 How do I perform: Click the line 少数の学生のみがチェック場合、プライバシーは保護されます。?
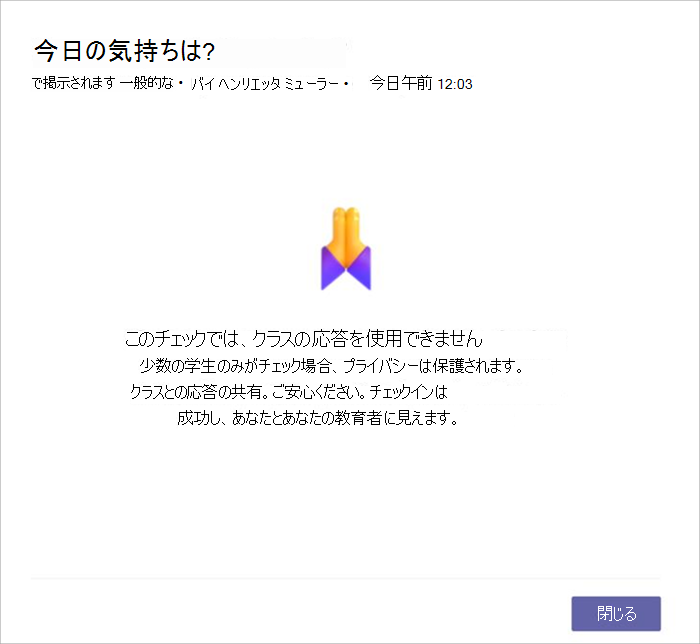pyautogui.click(x=331, y=366)
